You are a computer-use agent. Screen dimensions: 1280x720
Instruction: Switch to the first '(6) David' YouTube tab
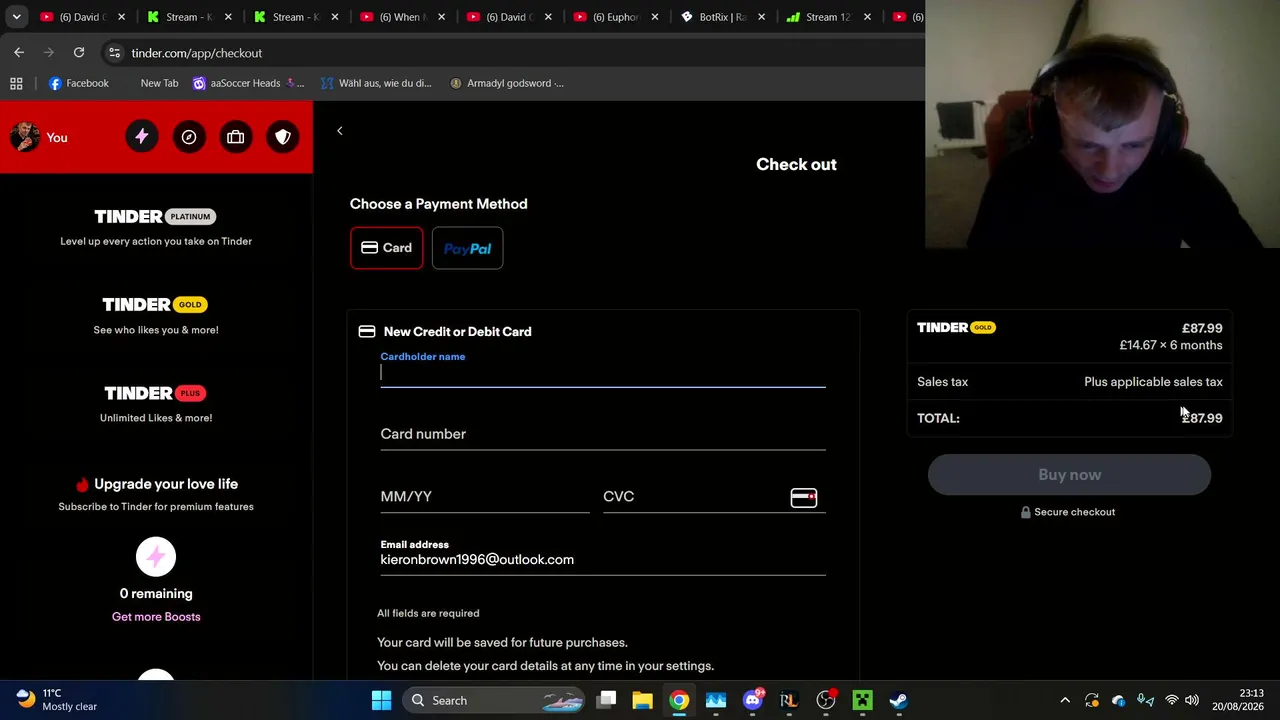pyautogui.click(x=76, y=17)
